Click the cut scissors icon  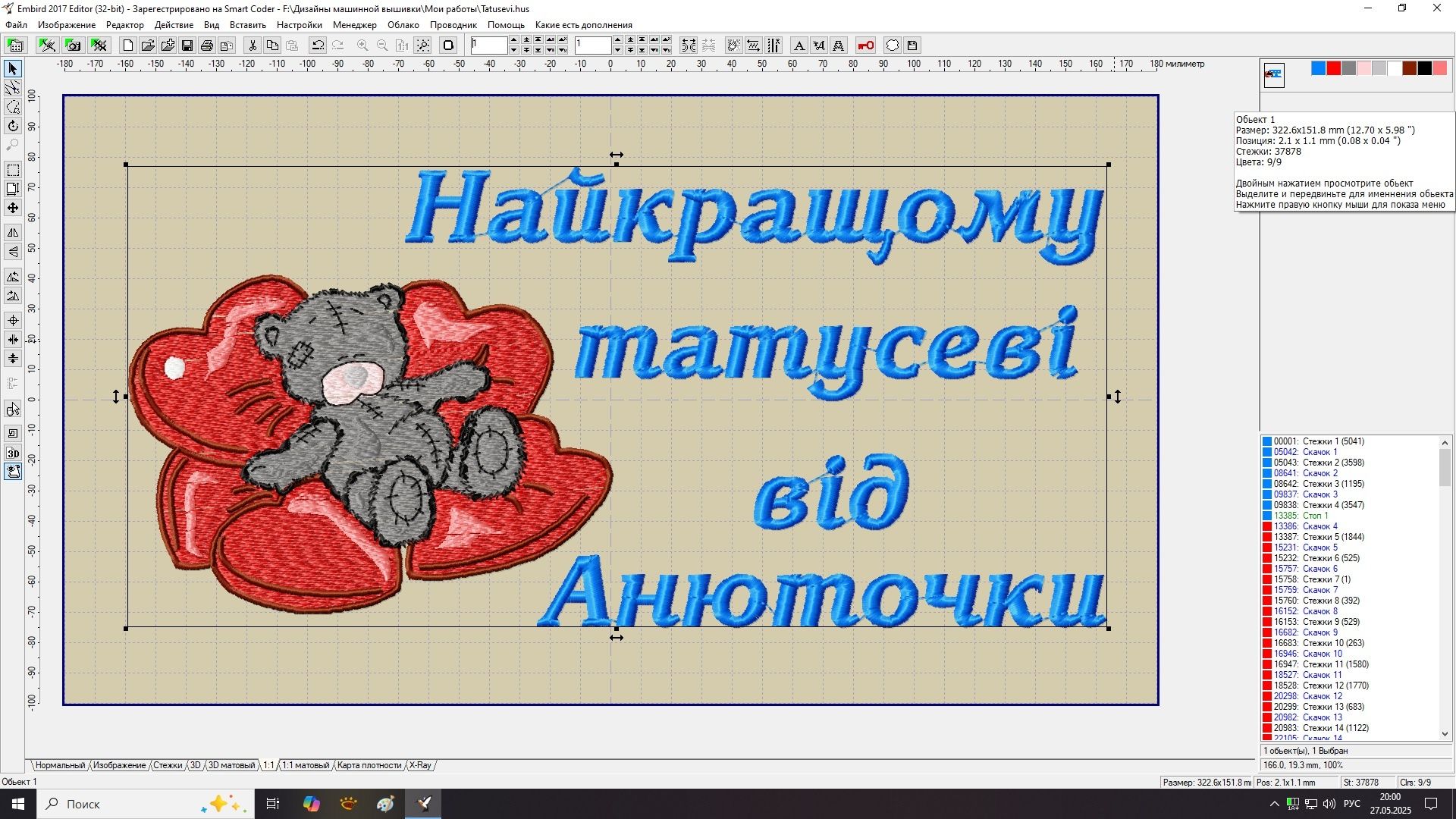(x=253, y=45)
